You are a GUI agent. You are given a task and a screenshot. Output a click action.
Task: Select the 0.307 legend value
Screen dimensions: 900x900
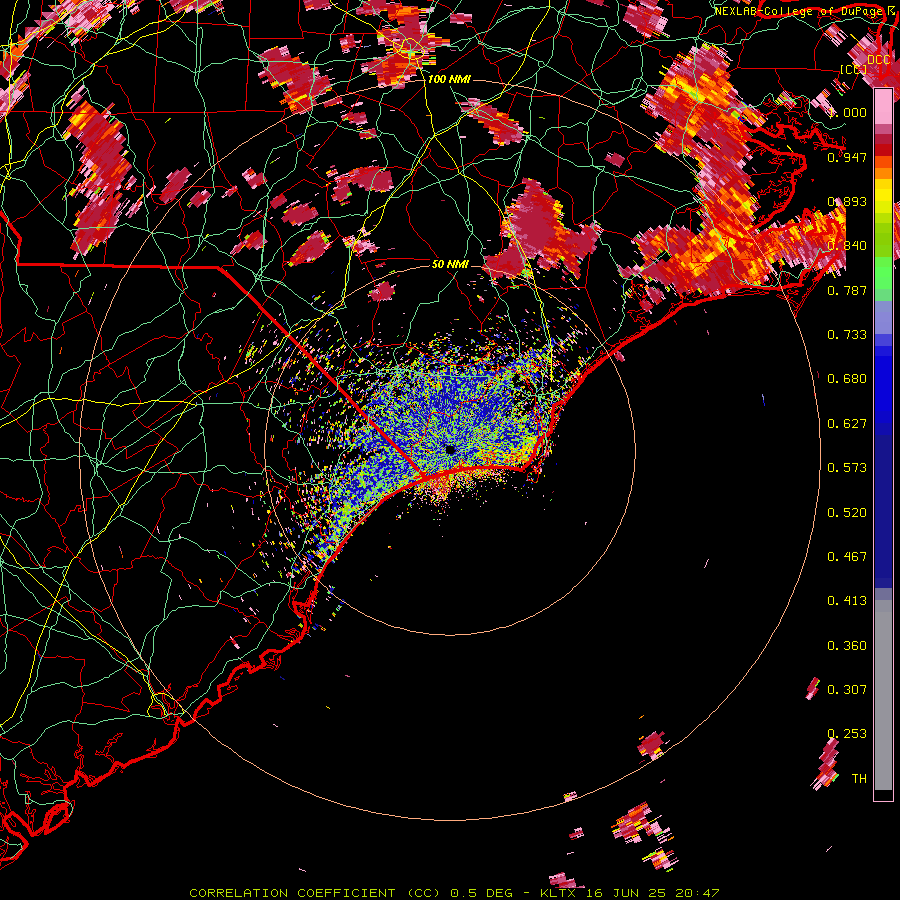[847, 690]
